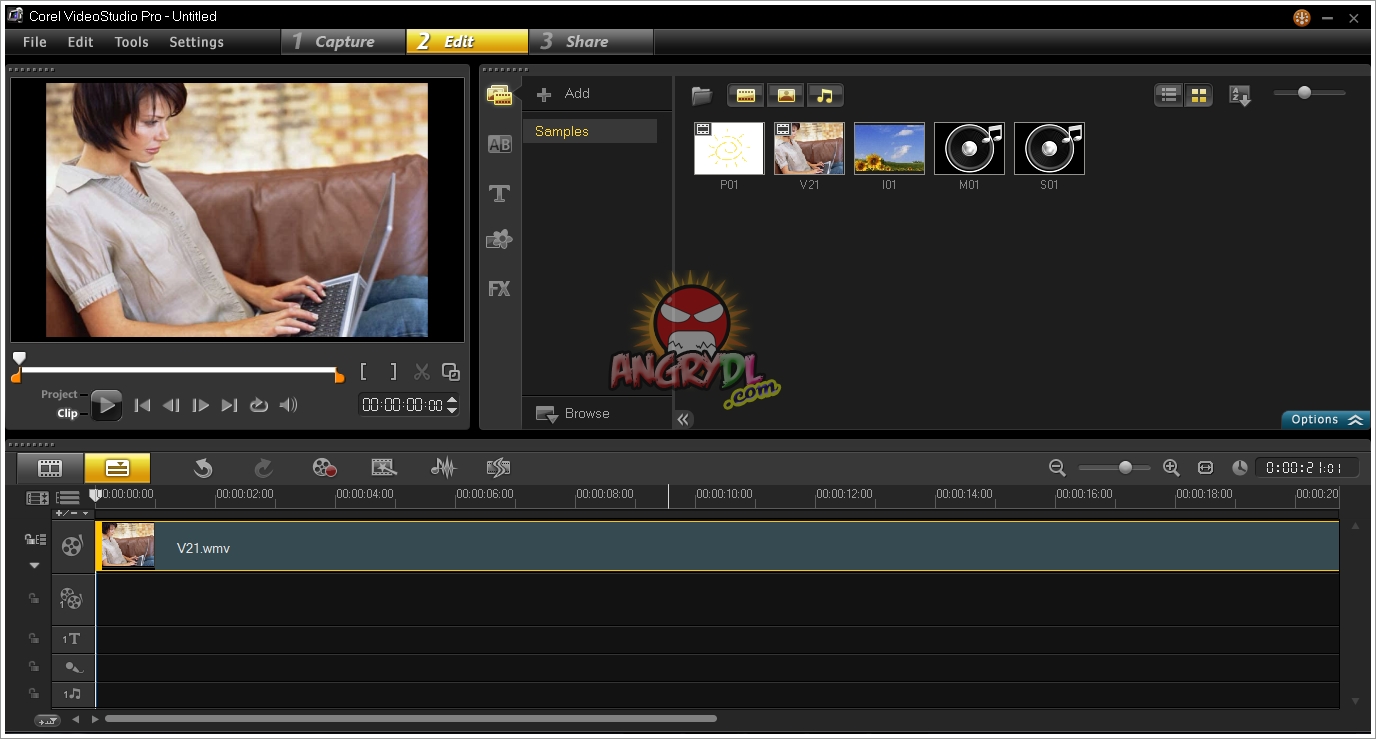
Task: Open the Sound Mixer waveform icon
Action: (x=443, y=468)
